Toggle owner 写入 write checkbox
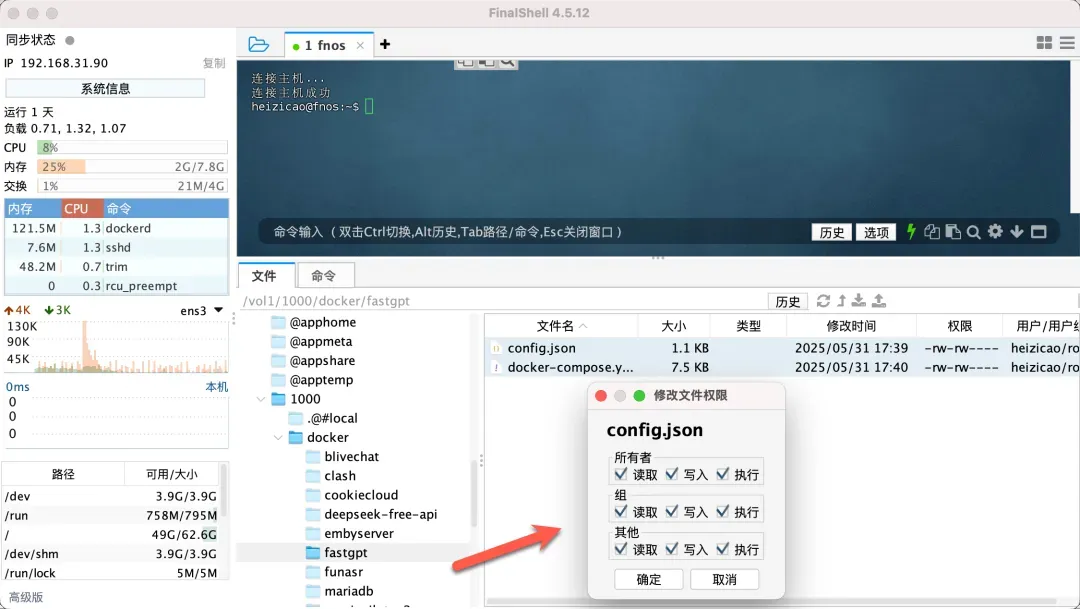The height and width of the screenshot is (609, 1080). pyautogui.click(x=672, y=474)
